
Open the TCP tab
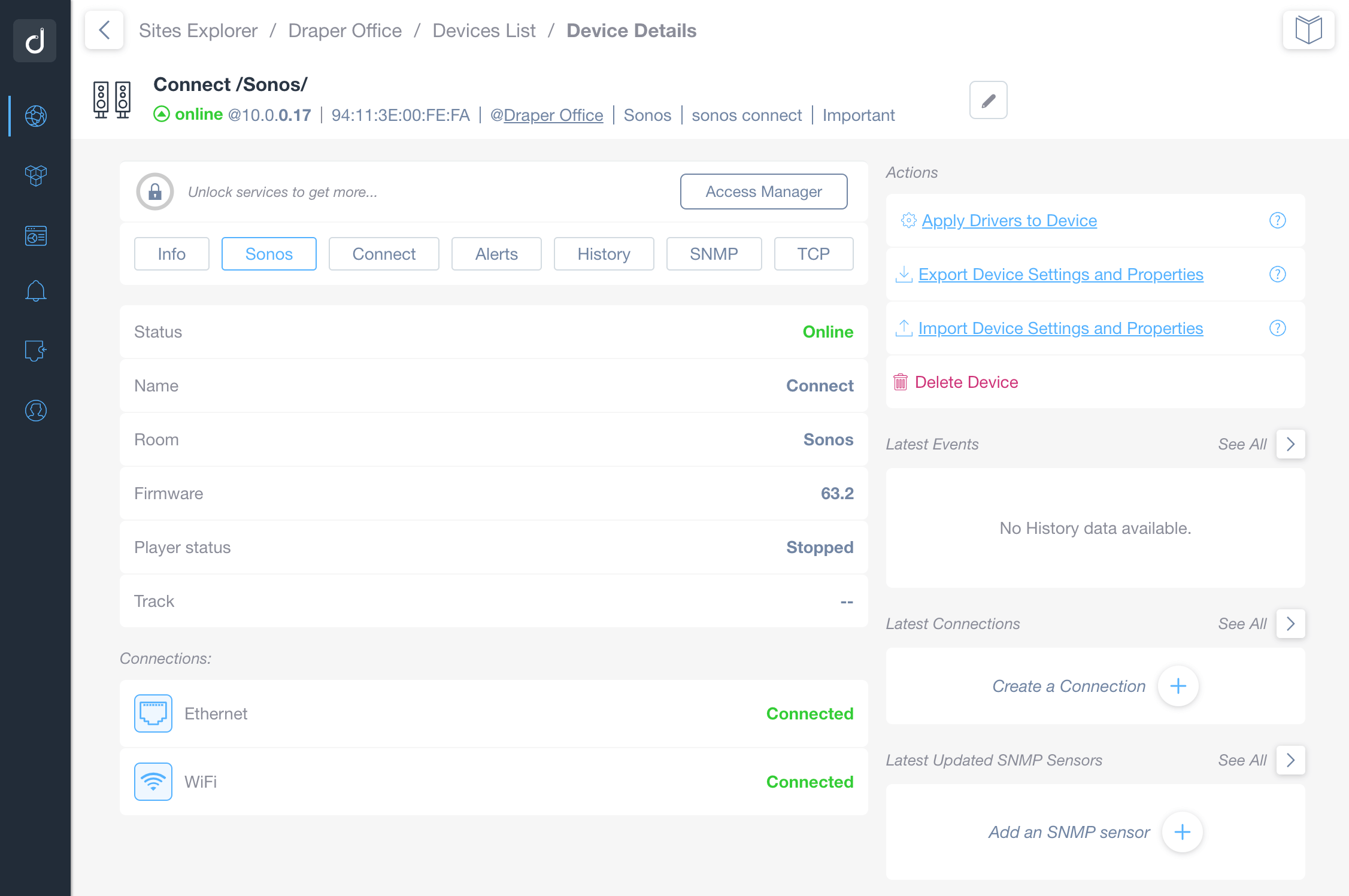(x=814, y=254)
